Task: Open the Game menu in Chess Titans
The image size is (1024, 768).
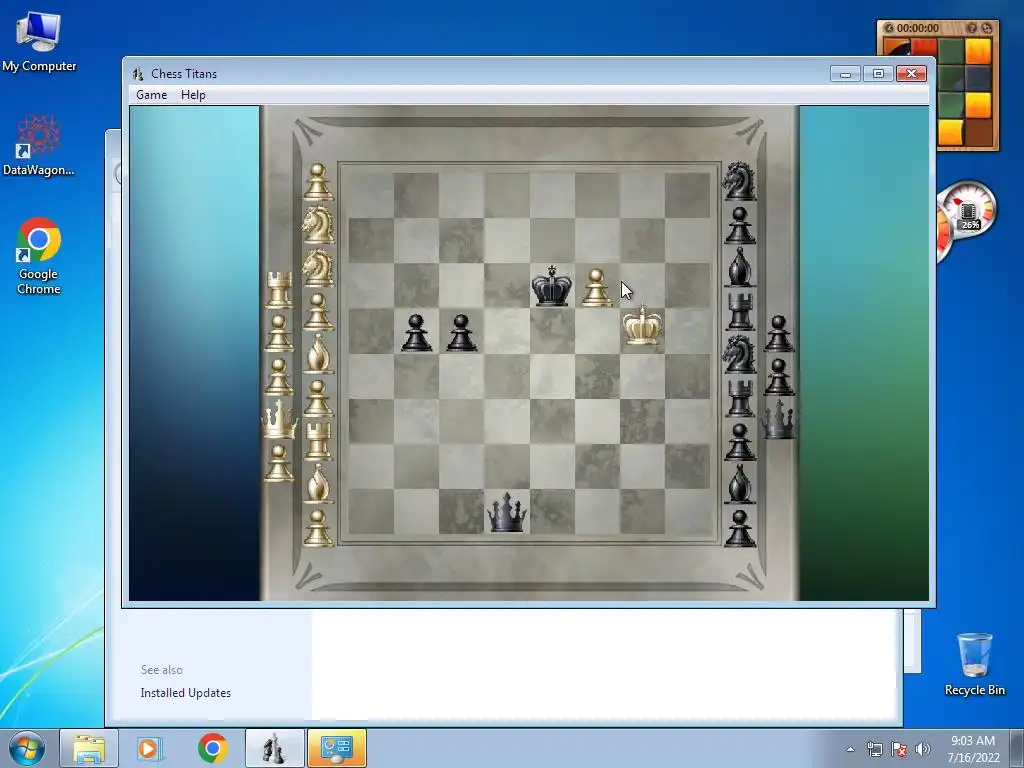Action: 152,95
